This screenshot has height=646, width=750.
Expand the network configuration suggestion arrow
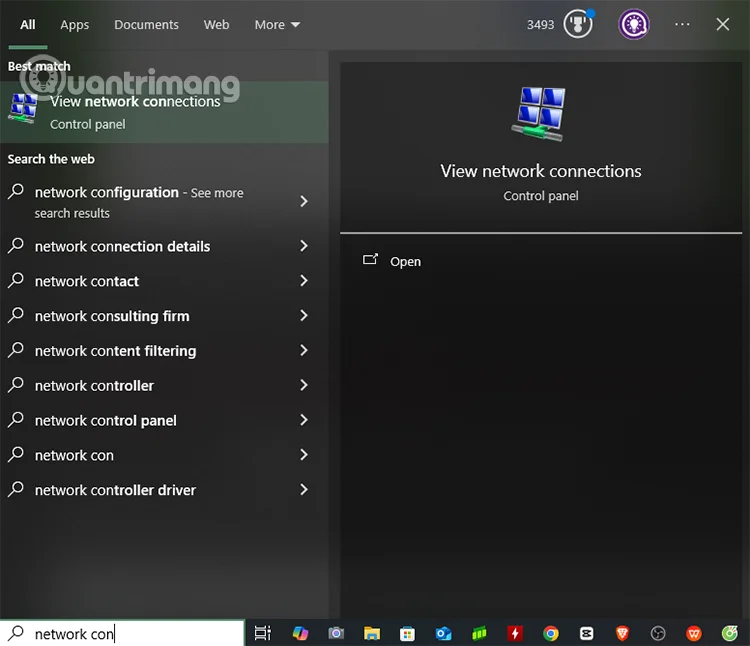[304, 201]
